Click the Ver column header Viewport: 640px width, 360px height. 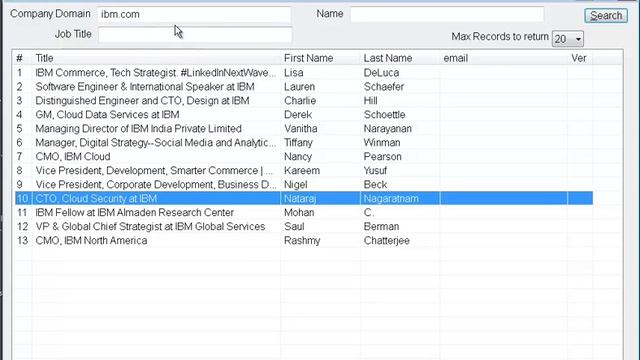(578, 58)
